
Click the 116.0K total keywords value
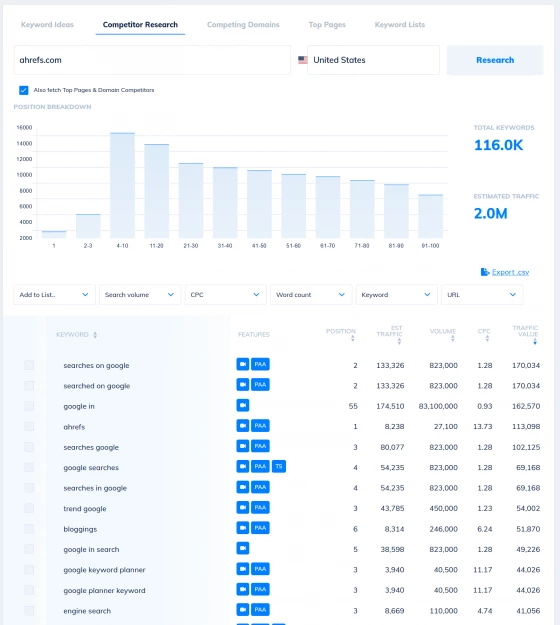click(x=498, y=145)
